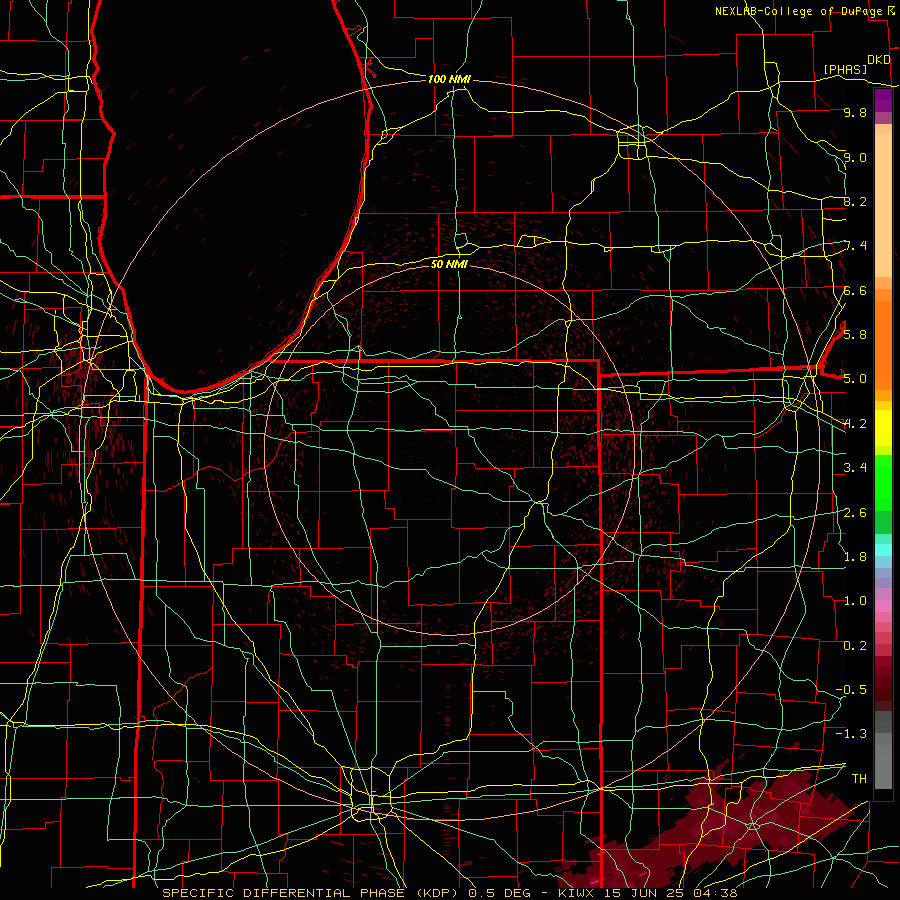Click the 8.2 scale value
Screen dimensions: 900x900
[855, 201]
